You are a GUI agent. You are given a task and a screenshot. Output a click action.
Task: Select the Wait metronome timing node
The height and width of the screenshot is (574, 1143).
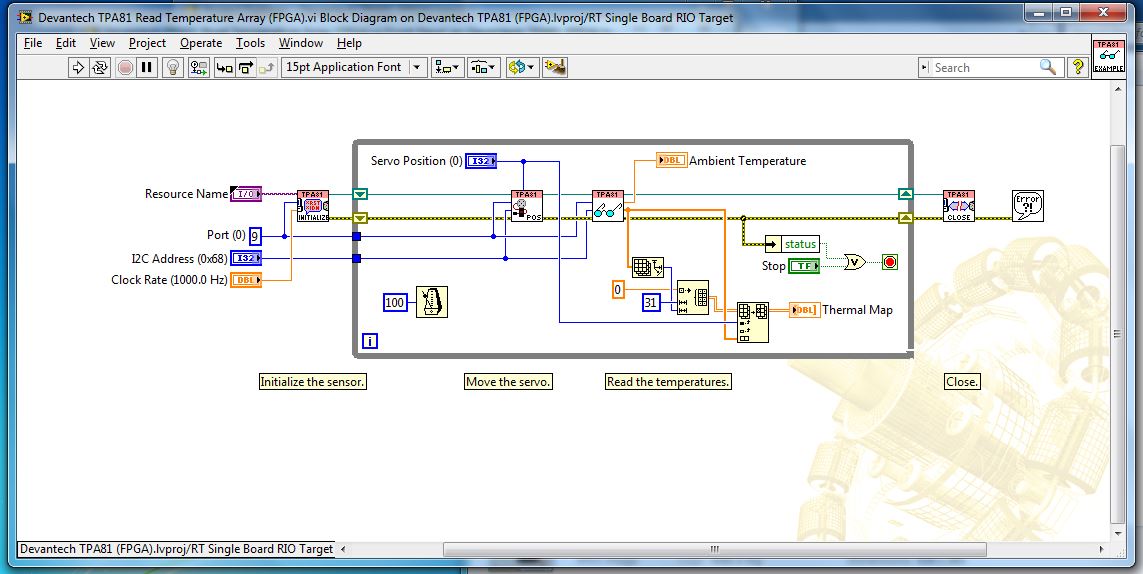pos(432,302)
